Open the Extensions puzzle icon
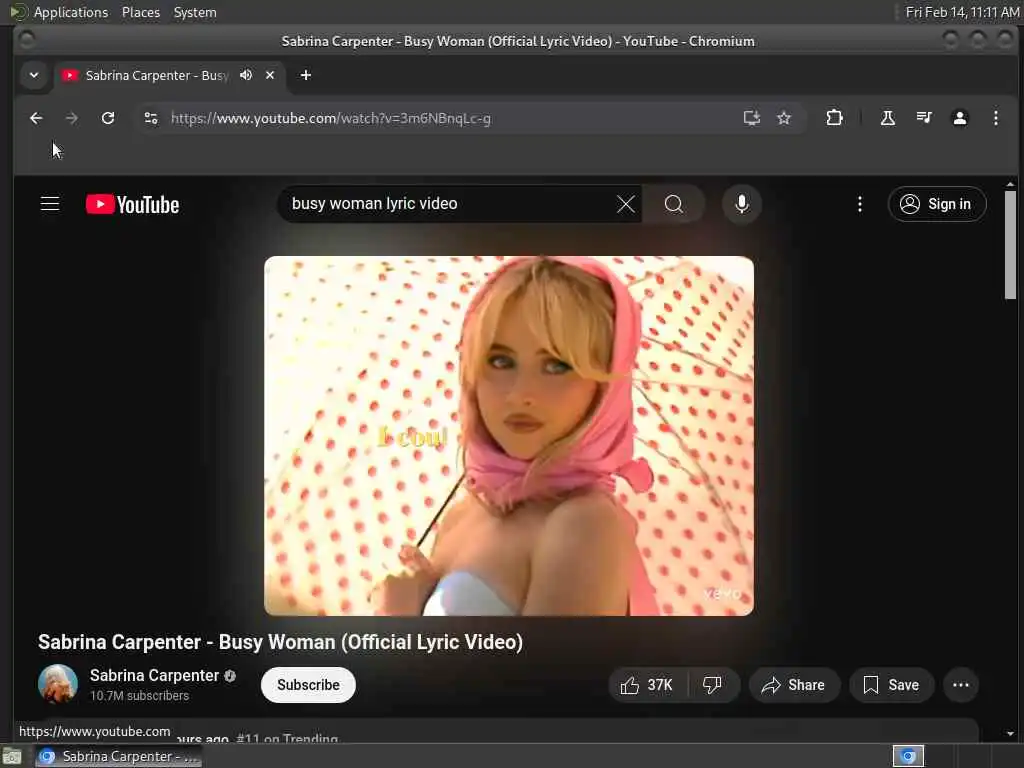Image resolution: width=1024 pixels, height=768 pixels. pos(834,118)
